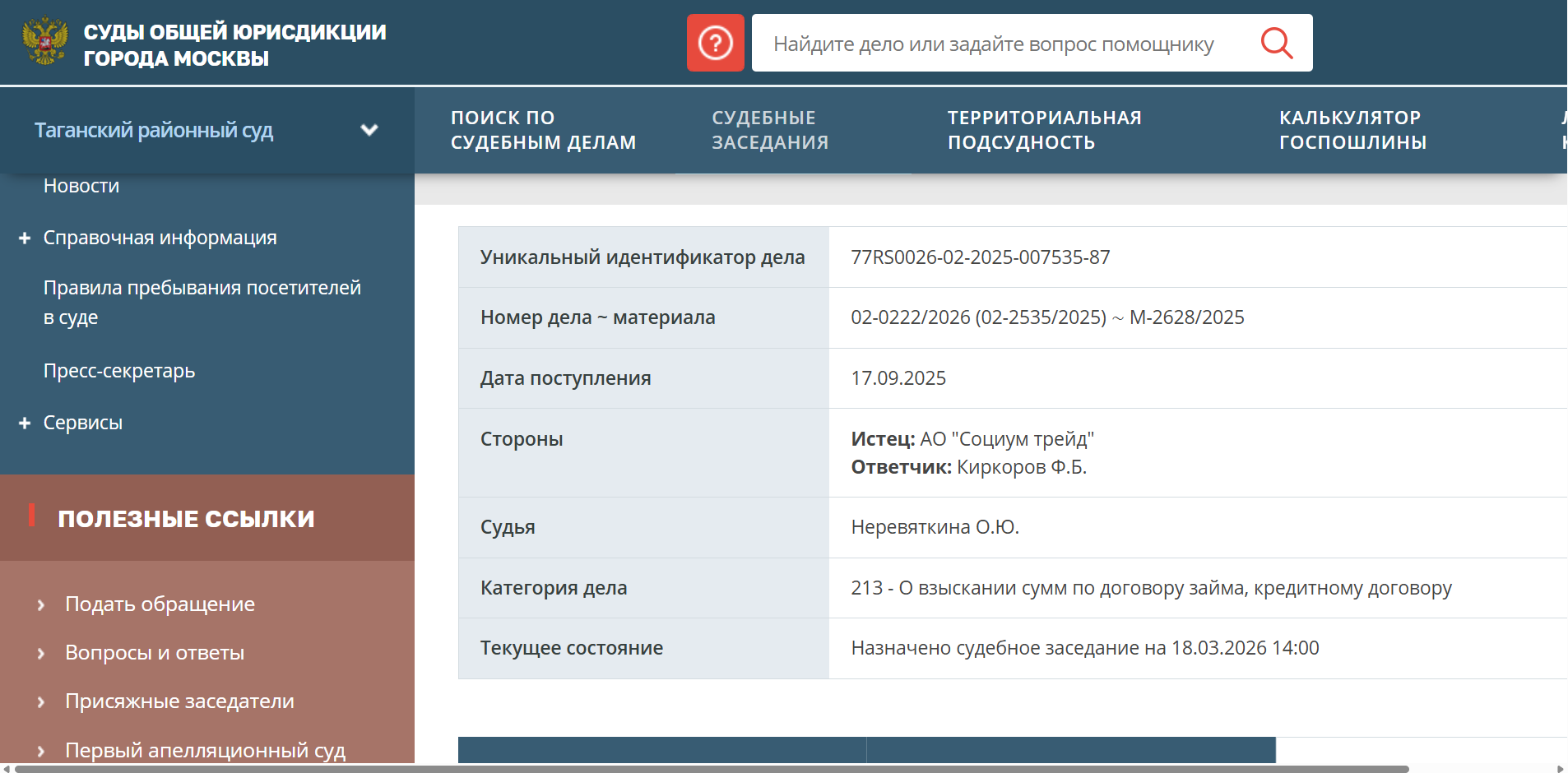Click the Стороны row label
This screenshot has height=773, width=1568.
coord(522,439)
